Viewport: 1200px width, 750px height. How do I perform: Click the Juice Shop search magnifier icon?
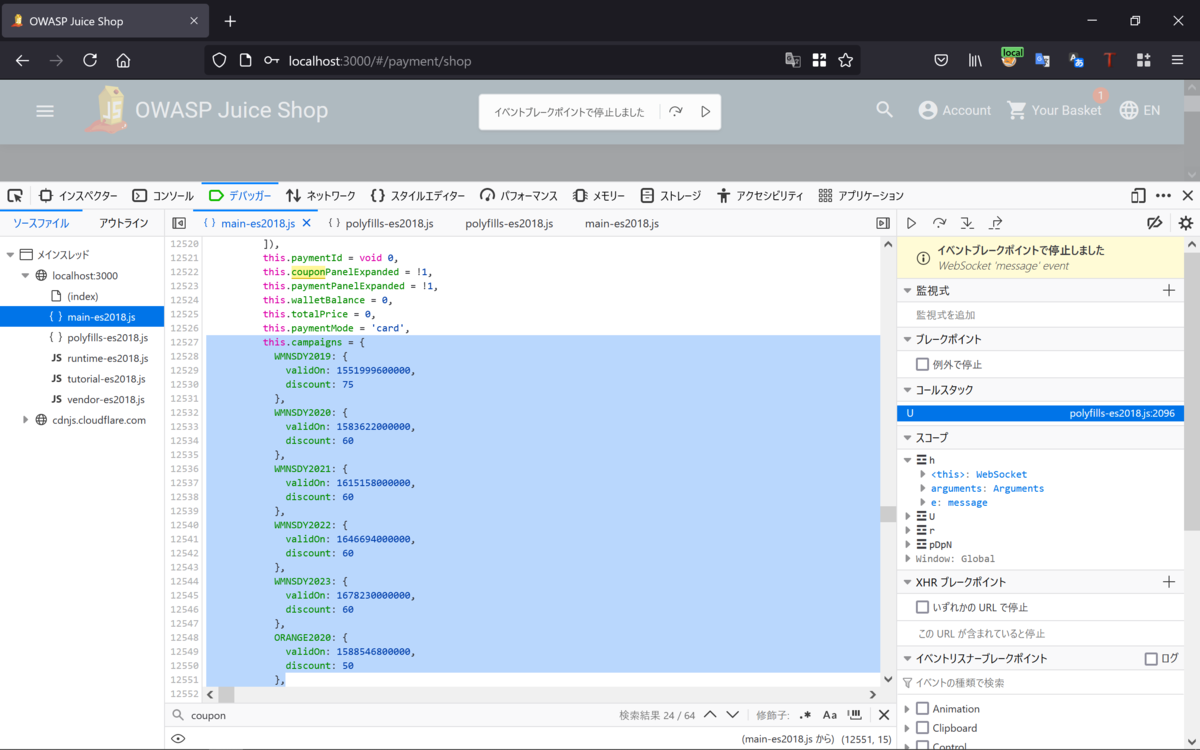(x=884, y=110)
